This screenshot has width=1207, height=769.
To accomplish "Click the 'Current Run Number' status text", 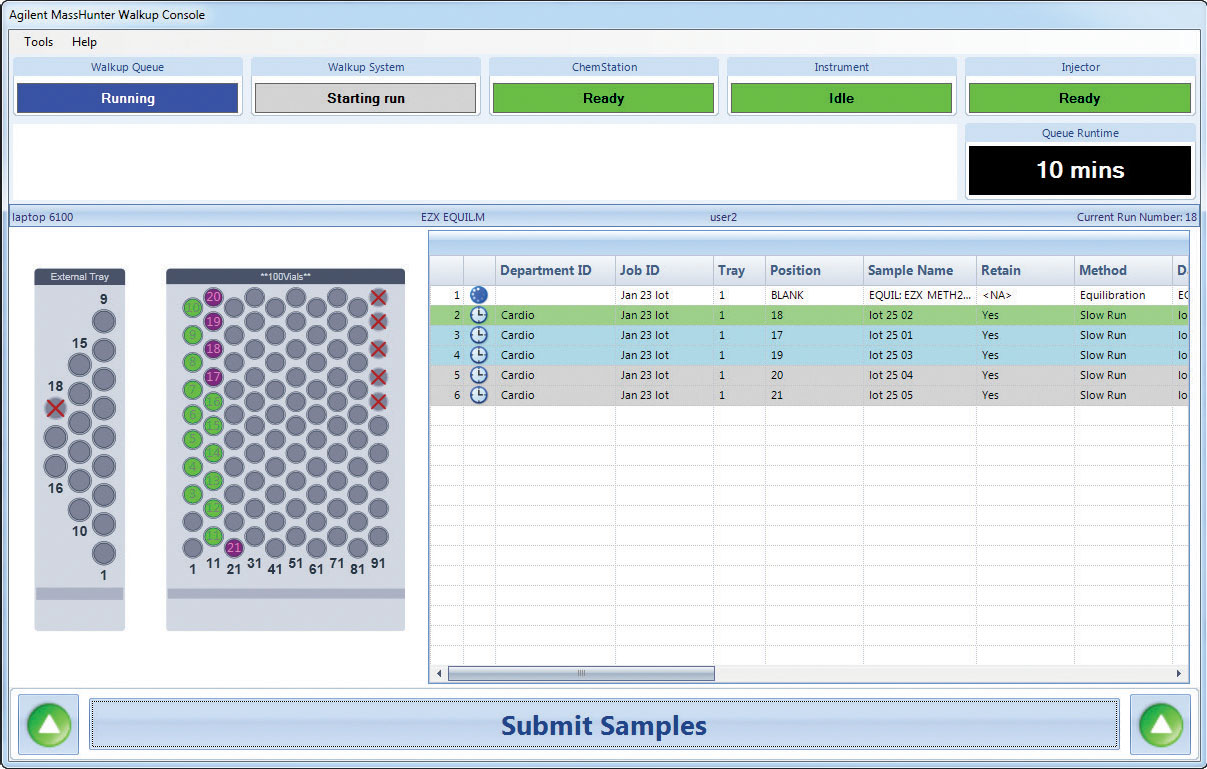I will 1136,217.
